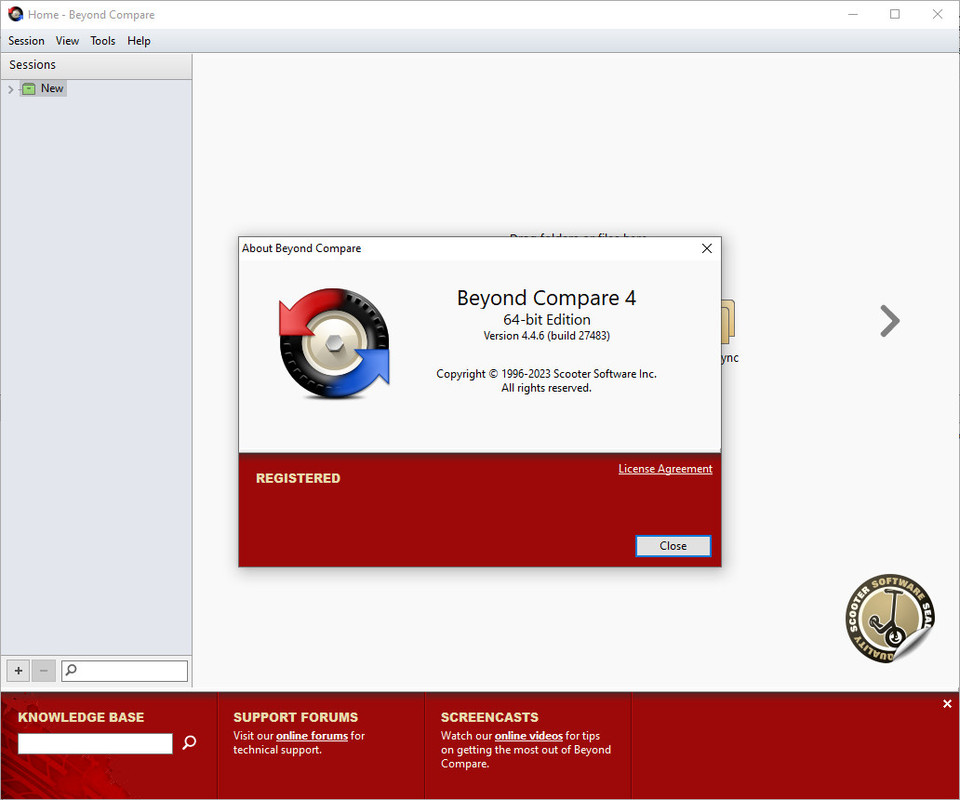This screenshot has height=800, width=960.
Task: Focus the sessions search field
Action: (x=124, y=671)
